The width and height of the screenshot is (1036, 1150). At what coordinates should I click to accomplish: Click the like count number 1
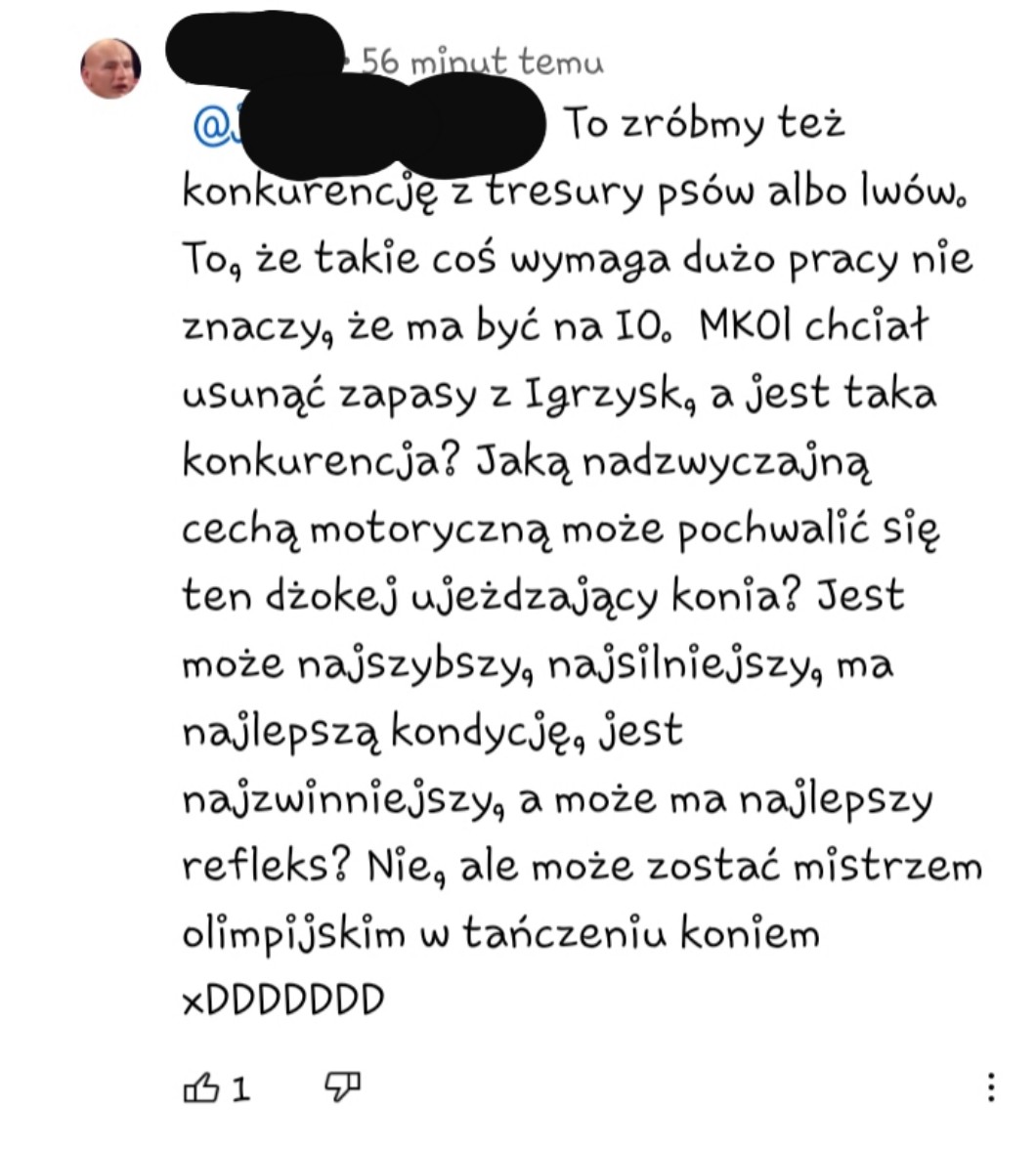click(x=241, y=1088)
